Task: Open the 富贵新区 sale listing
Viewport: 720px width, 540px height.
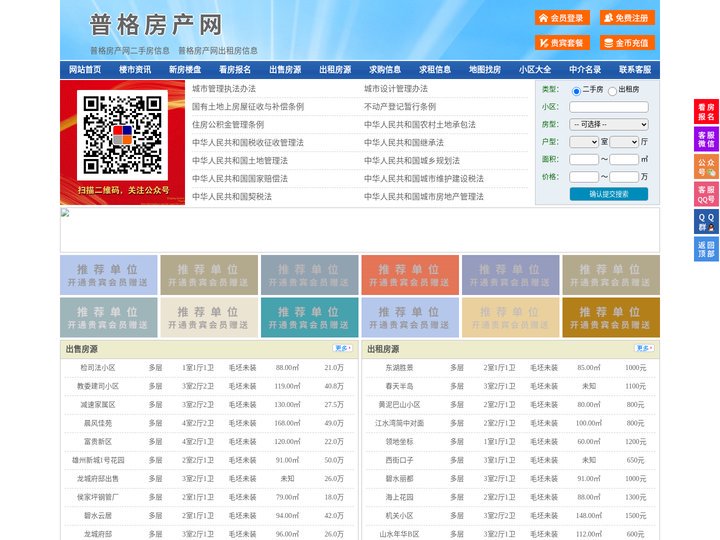Action: pyautogui.click(x=98, y=442)
